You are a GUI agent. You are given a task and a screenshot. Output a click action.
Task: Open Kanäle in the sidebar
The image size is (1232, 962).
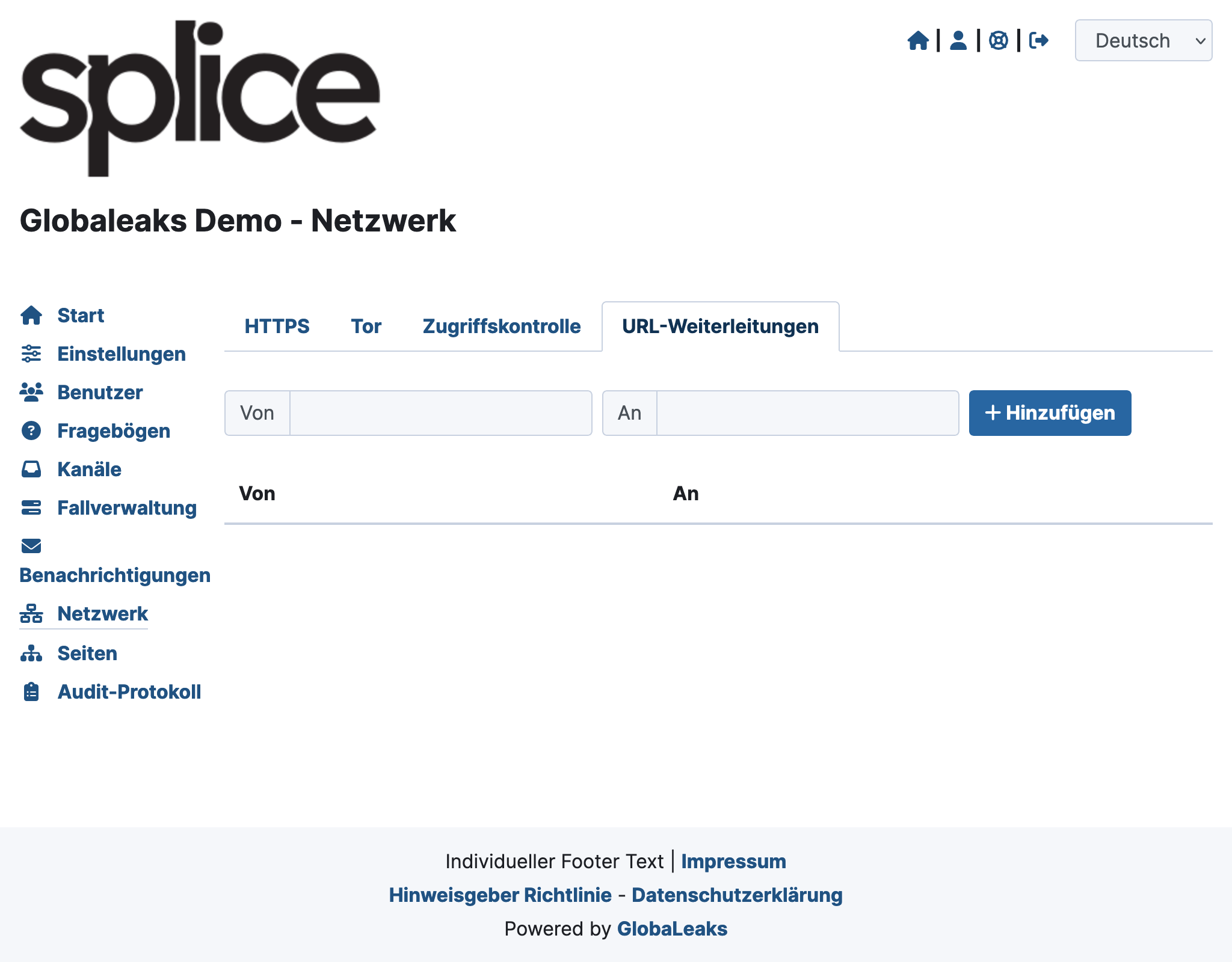pyautogui.click(x=89, y=469)
